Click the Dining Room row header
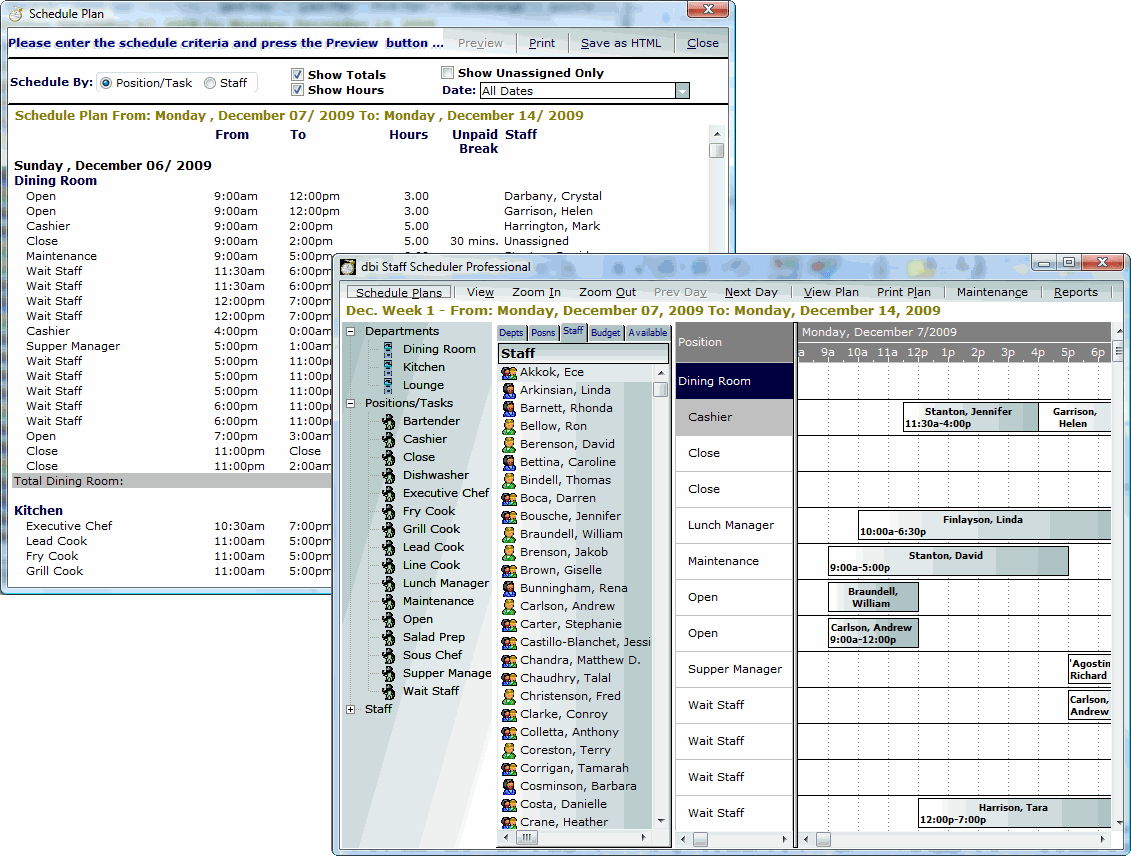This screenshot has width=1131, height=856. click(734, 381)
